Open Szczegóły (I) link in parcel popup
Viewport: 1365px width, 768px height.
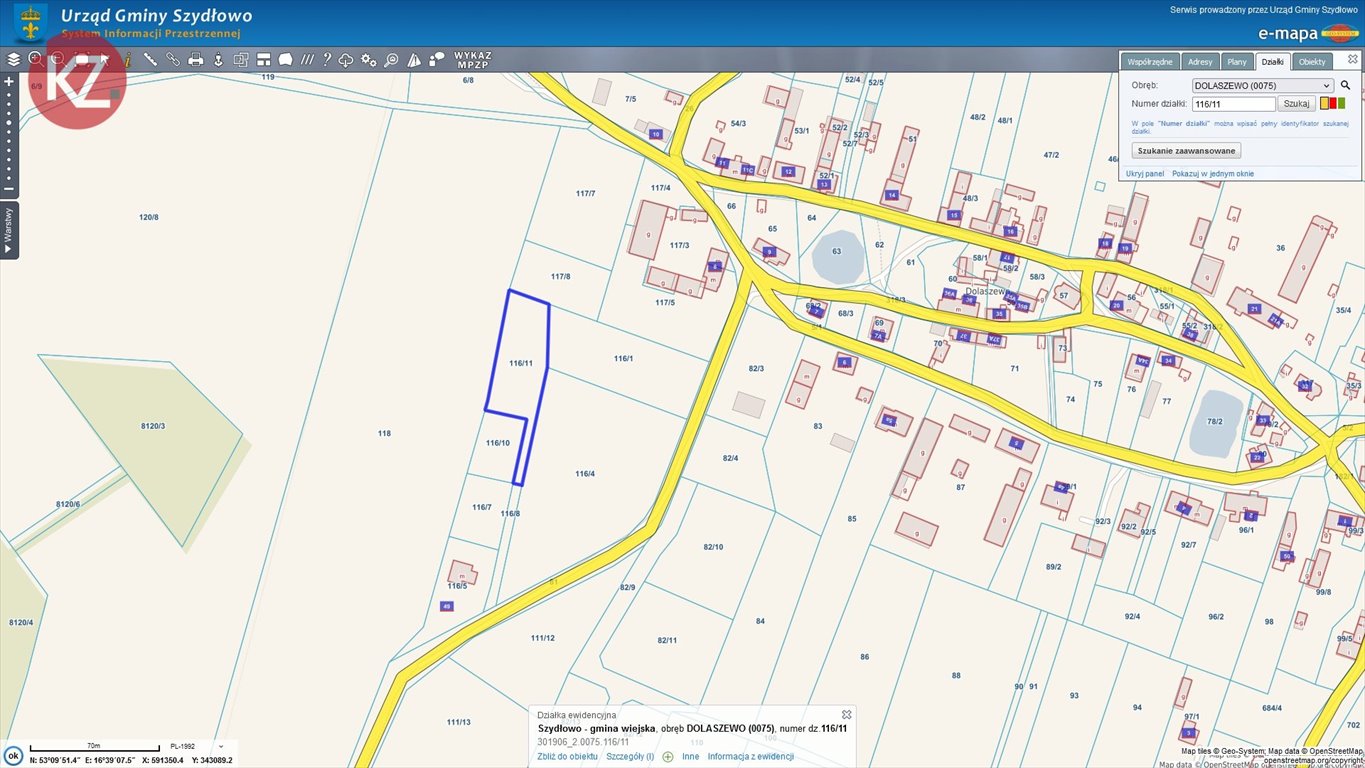[x=630, y=757]
